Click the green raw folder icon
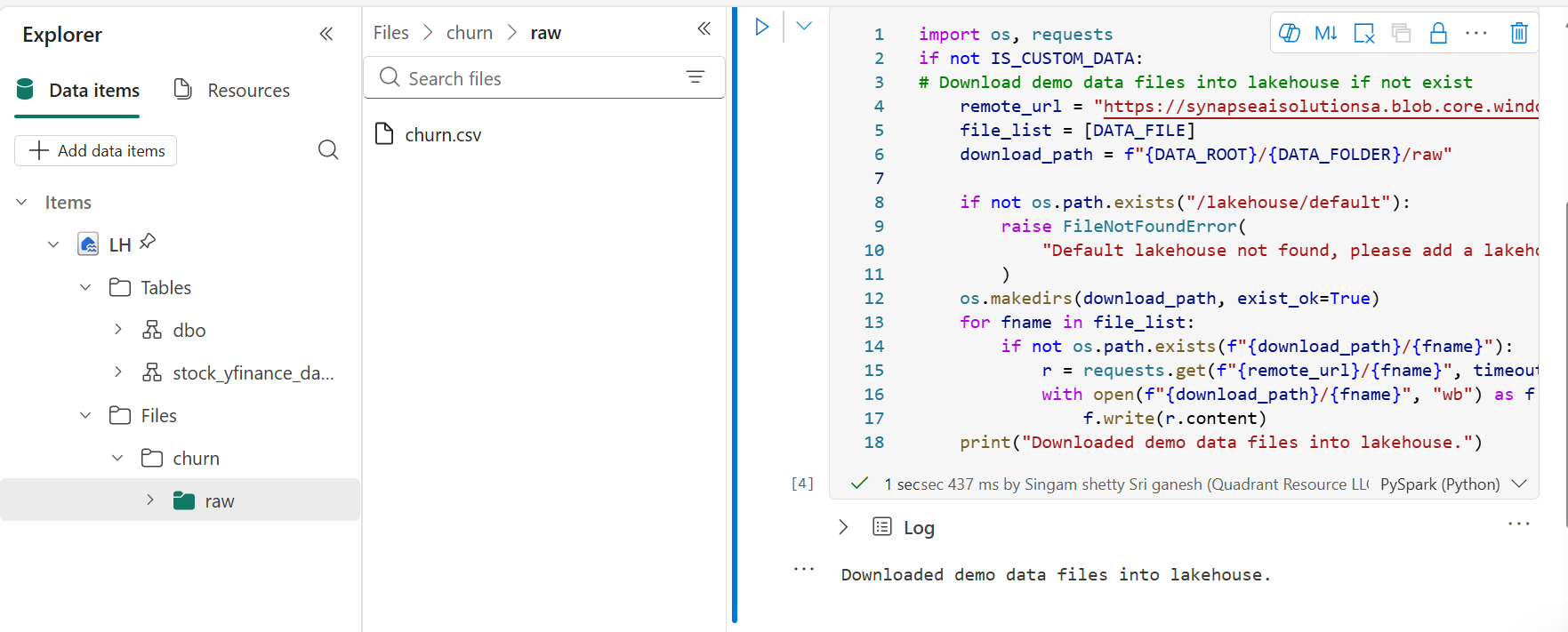This screenshot has height=632, width=1568. 184,500
